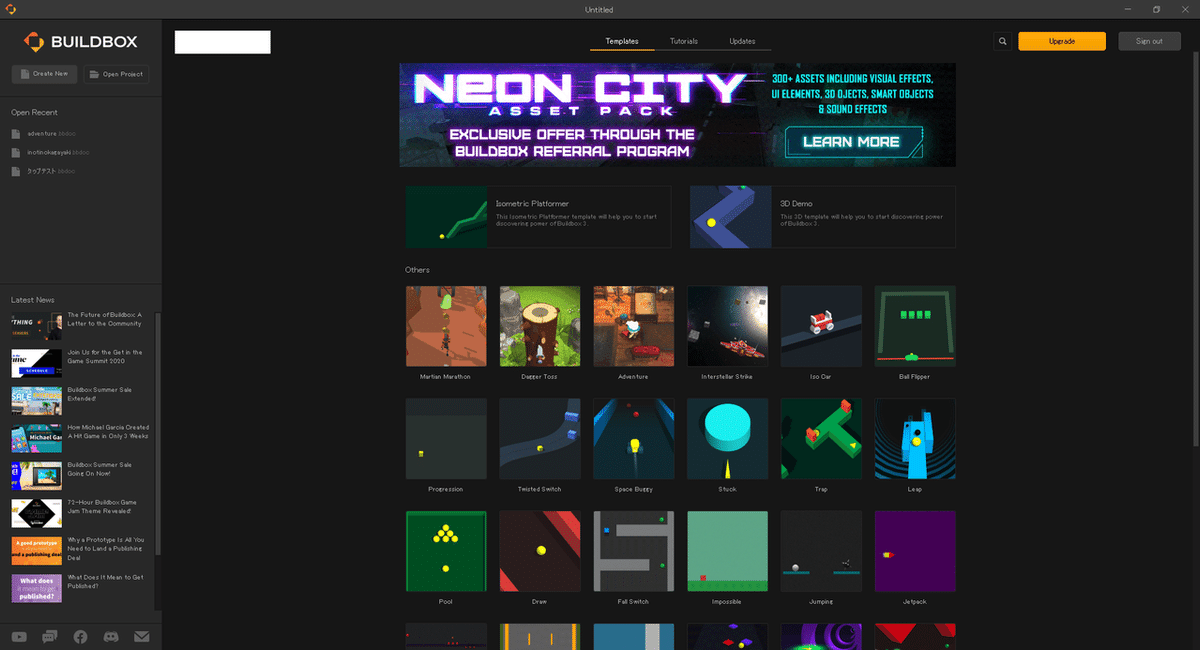The width and height of the screenshot is (1200, 650).
Task: Choose the Draw template
Action: (540, 552)
